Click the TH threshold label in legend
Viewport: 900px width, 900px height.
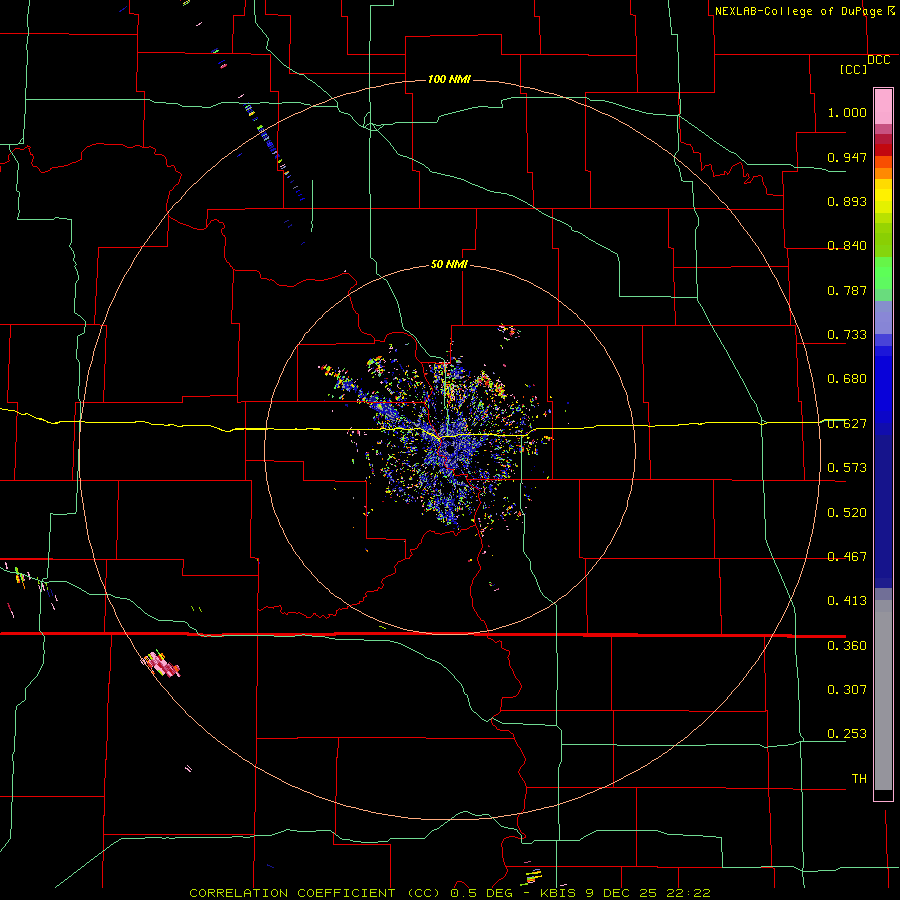tap(859, 779)
